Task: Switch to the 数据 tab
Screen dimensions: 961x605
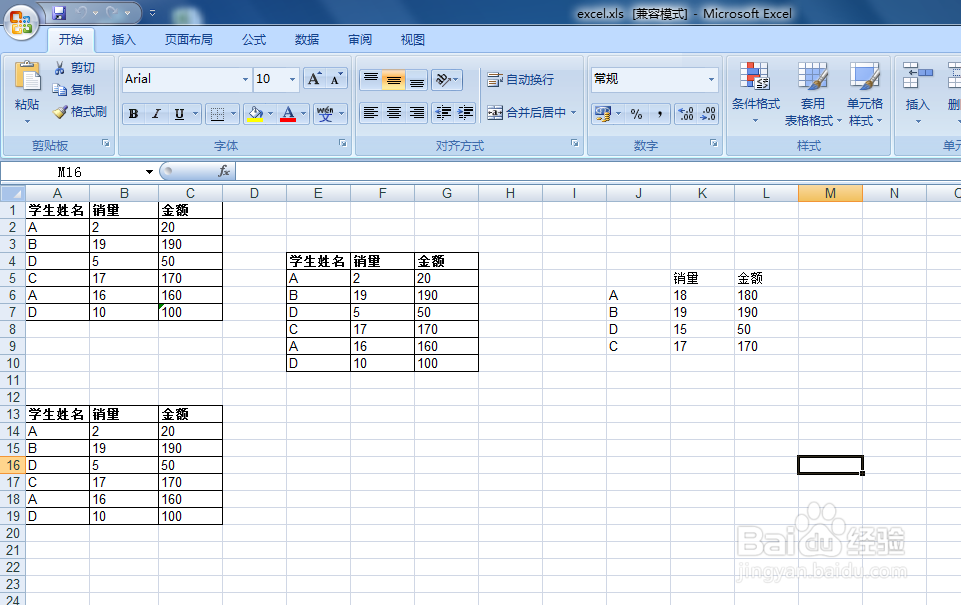Action: (306, 40)
